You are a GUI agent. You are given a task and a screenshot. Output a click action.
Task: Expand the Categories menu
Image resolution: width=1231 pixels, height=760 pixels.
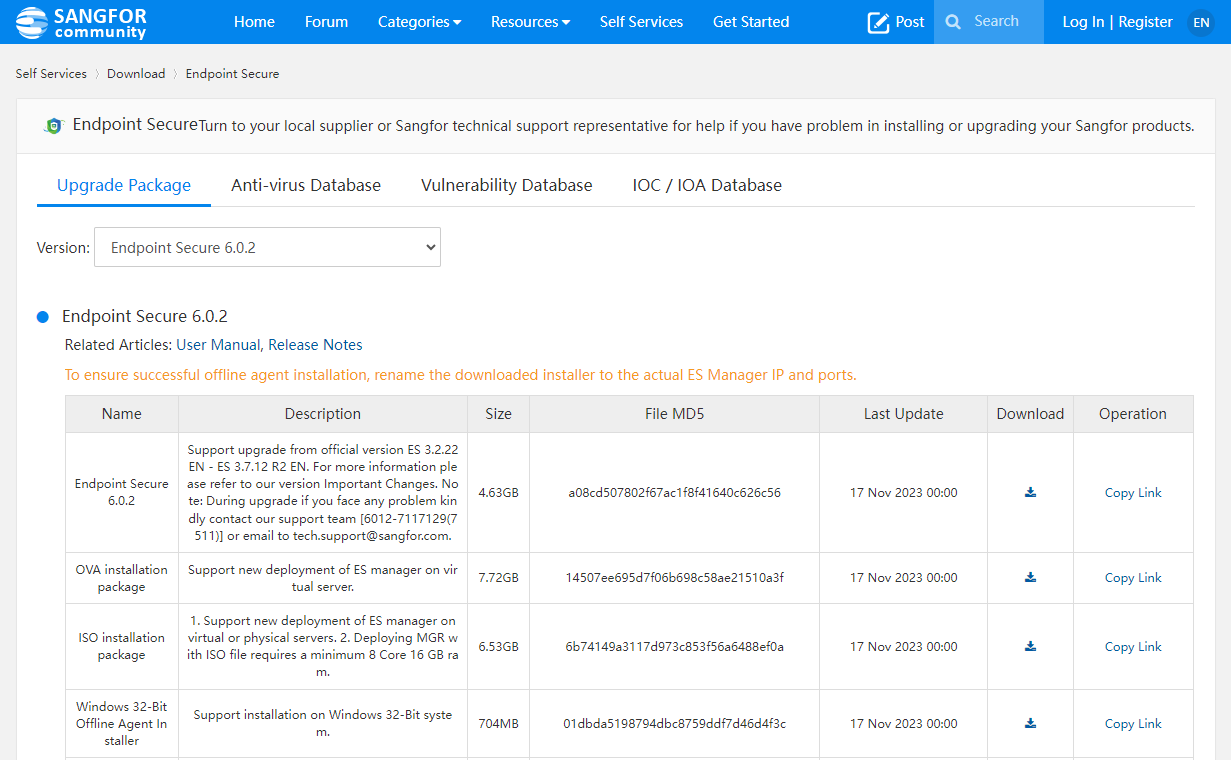tap(419, 22)
